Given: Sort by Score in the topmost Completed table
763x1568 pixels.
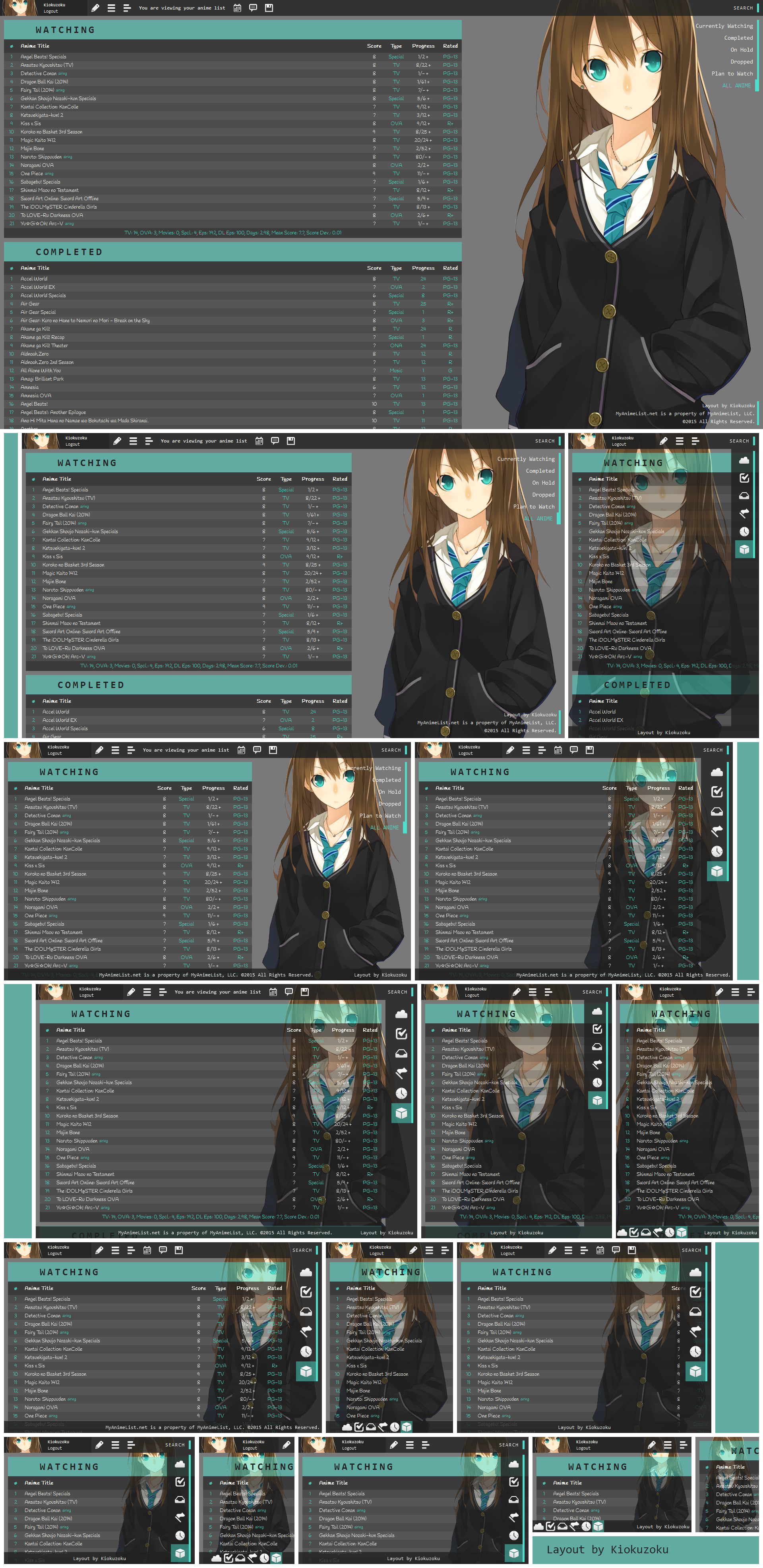Looking at the screenshot, I should tap(374, 269).
